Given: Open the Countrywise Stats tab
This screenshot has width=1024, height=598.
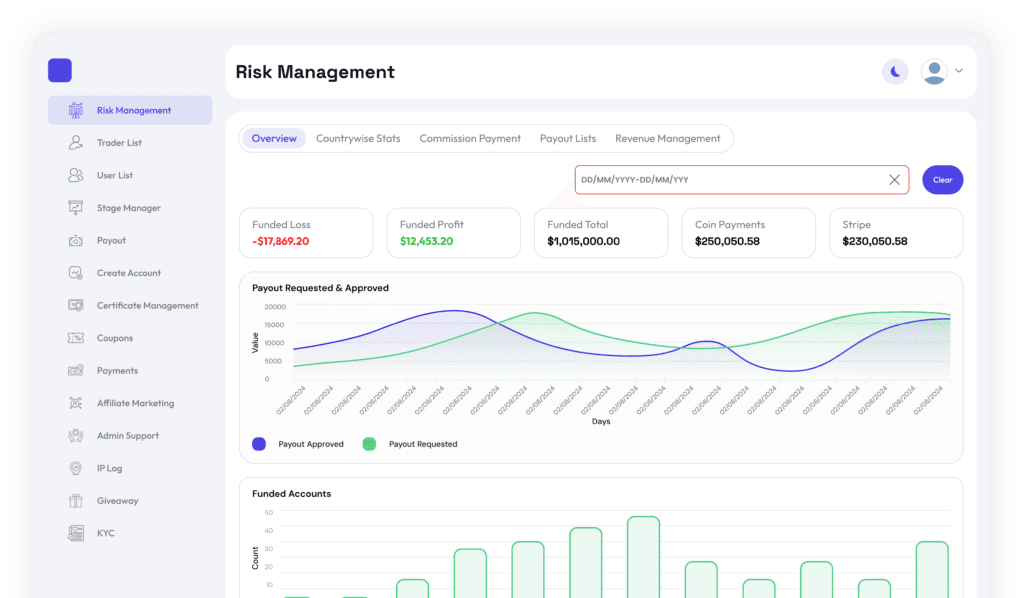Looking at the screenshot, I should pos(358,138).
